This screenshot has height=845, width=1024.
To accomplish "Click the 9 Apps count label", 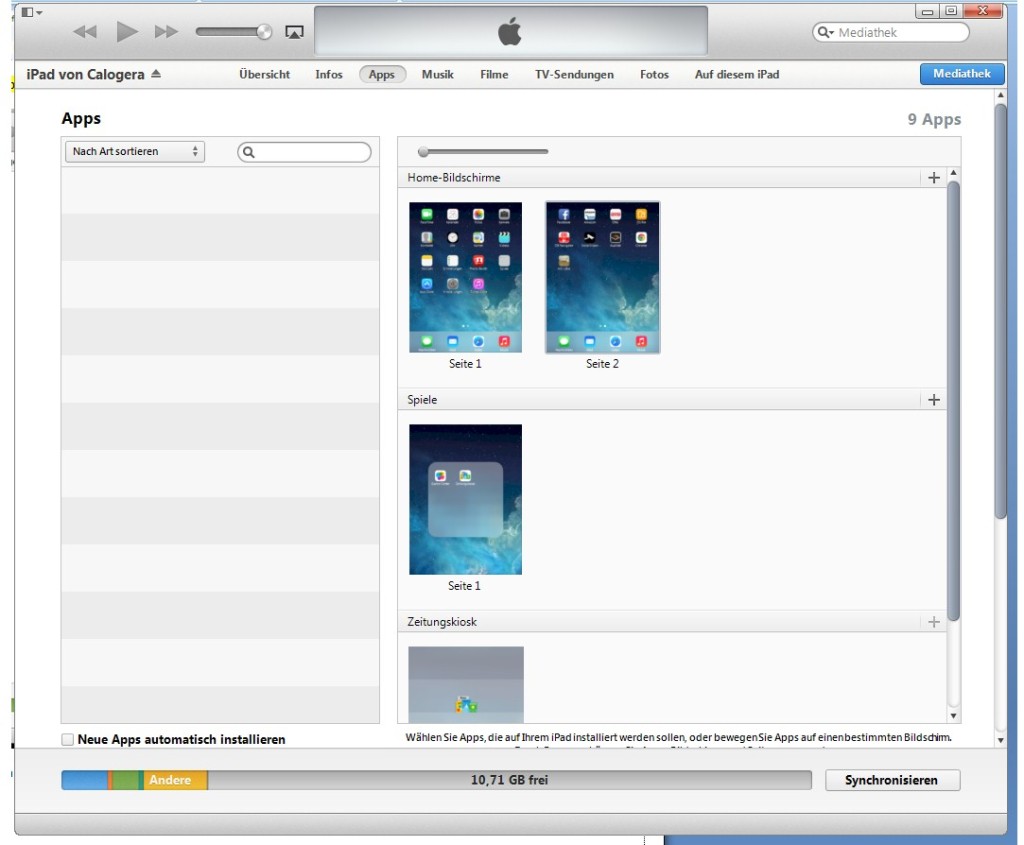I will tap(934, 120).
